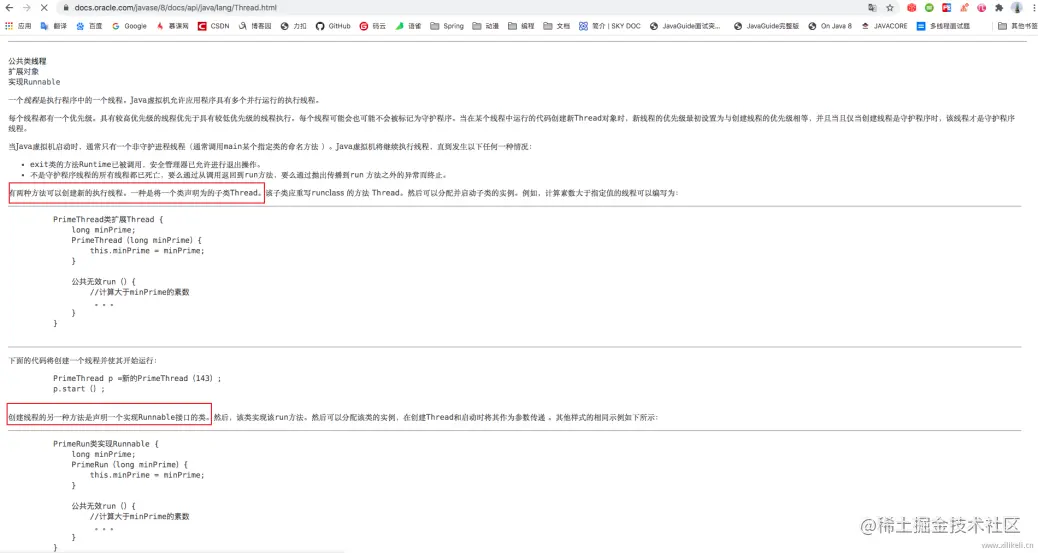
Task: Click the 'PrimeThread p =新的PrimeThread (143)' line
Action: click(137, 378)
